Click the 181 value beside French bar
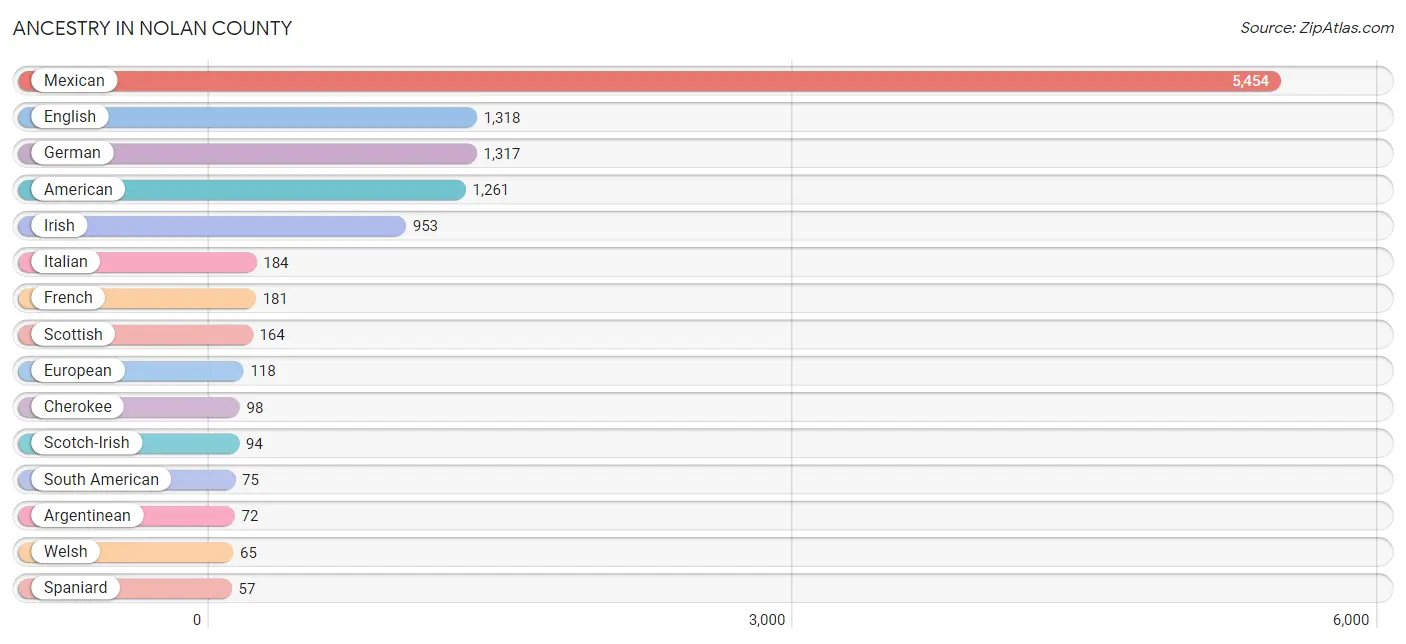Viewport: 1406px width, 644px height. [275, 299]
